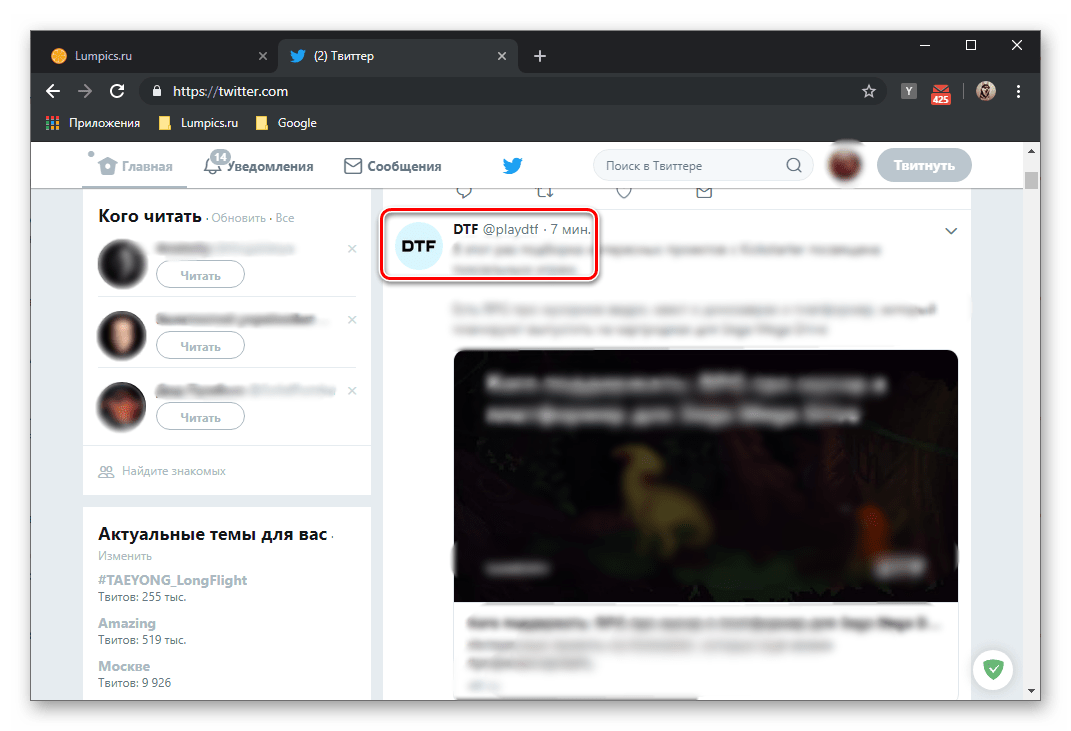Open the DTF profile avatar
1071x731 pixels.
(417, 247)
